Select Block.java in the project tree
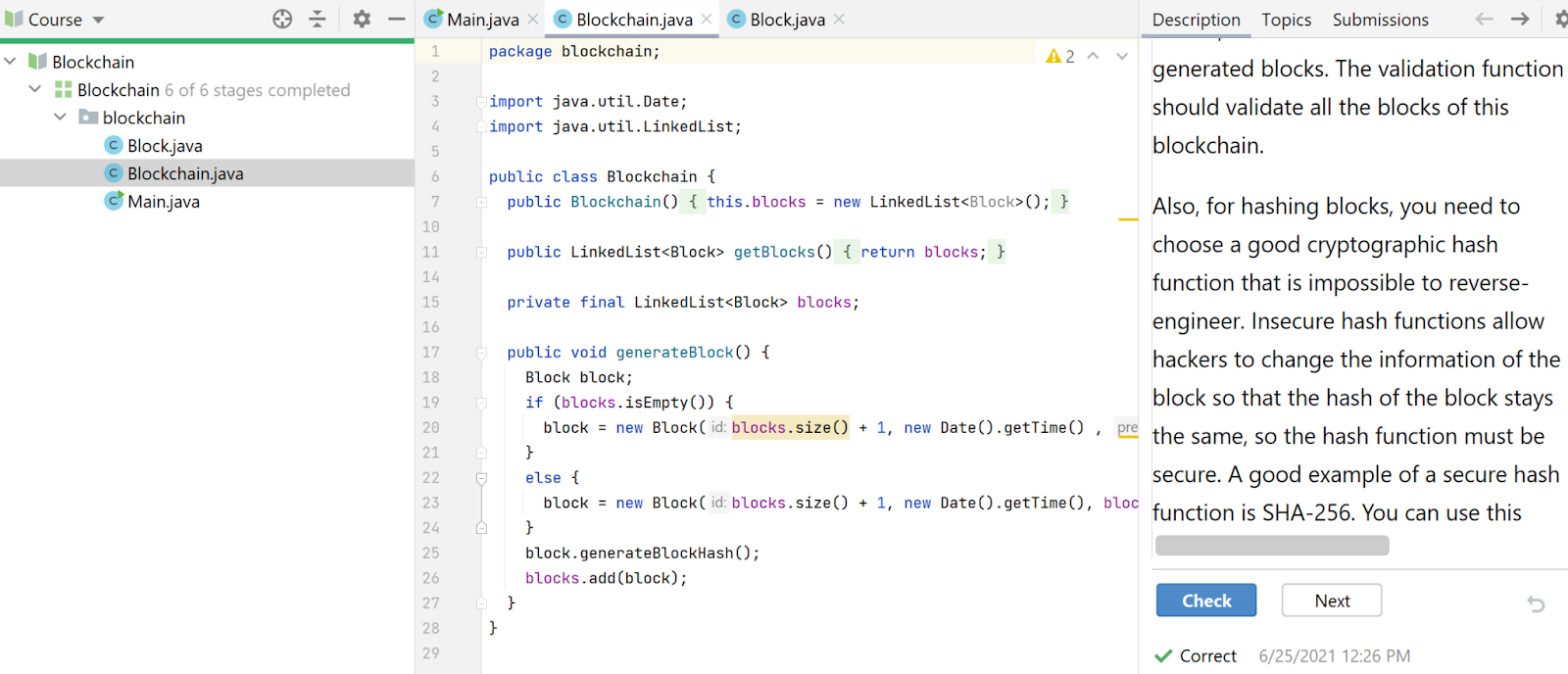 pyautogui.click(x=165, y=146)
